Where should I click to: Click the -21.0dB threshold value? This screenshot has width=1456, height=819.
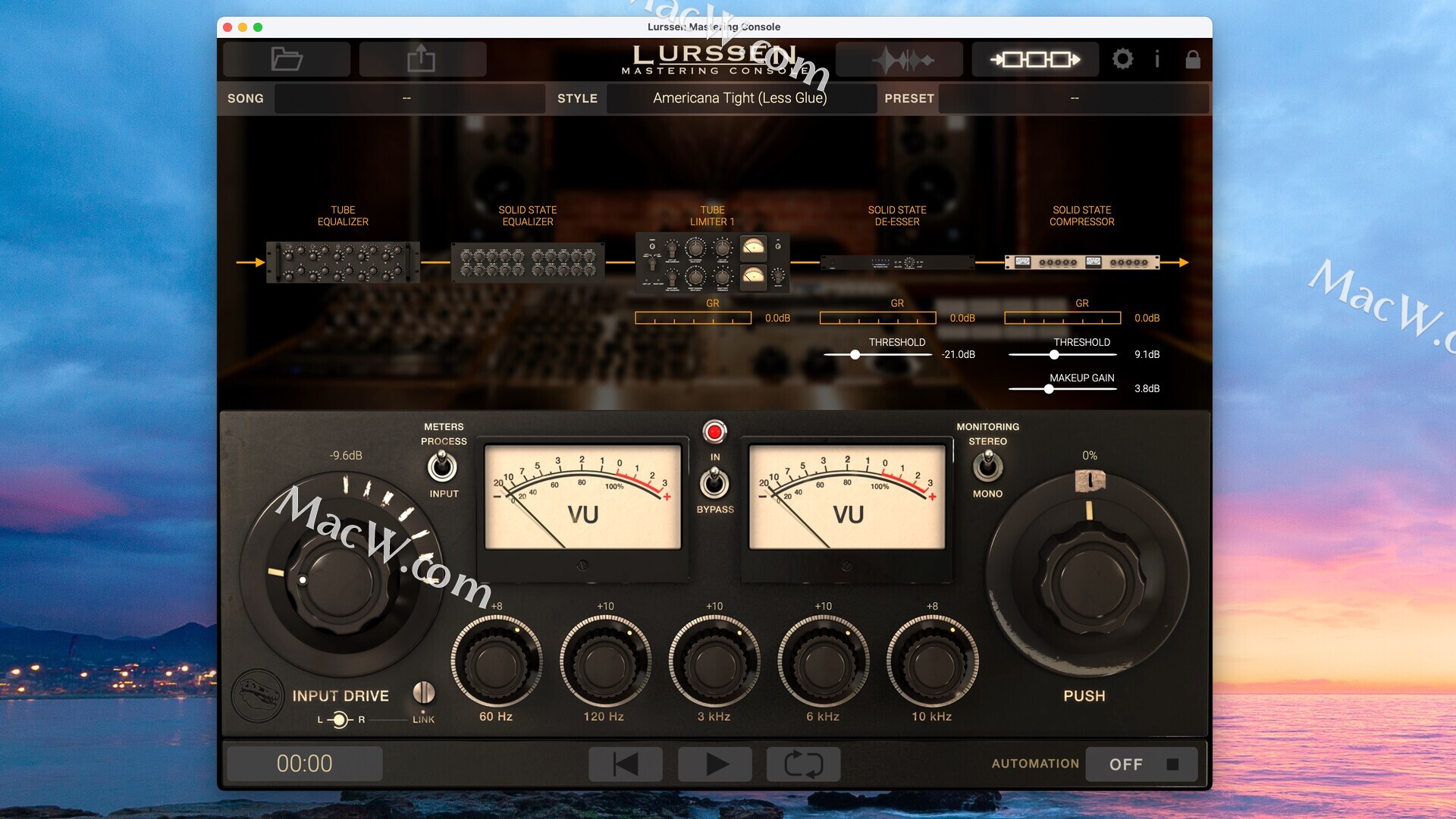[958, 355]
